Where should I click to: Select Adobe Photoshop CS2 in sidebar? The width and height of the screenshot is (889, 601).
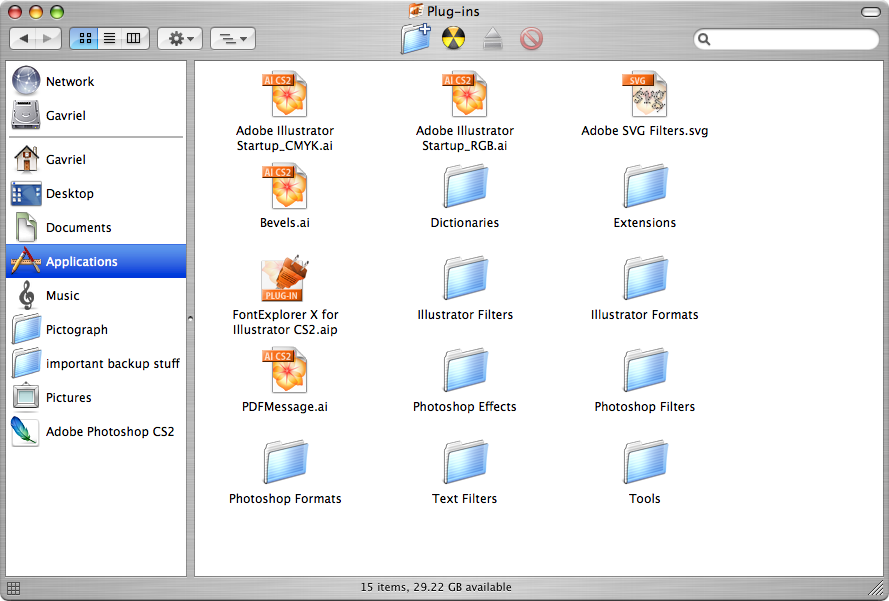(x=96, y=431)
